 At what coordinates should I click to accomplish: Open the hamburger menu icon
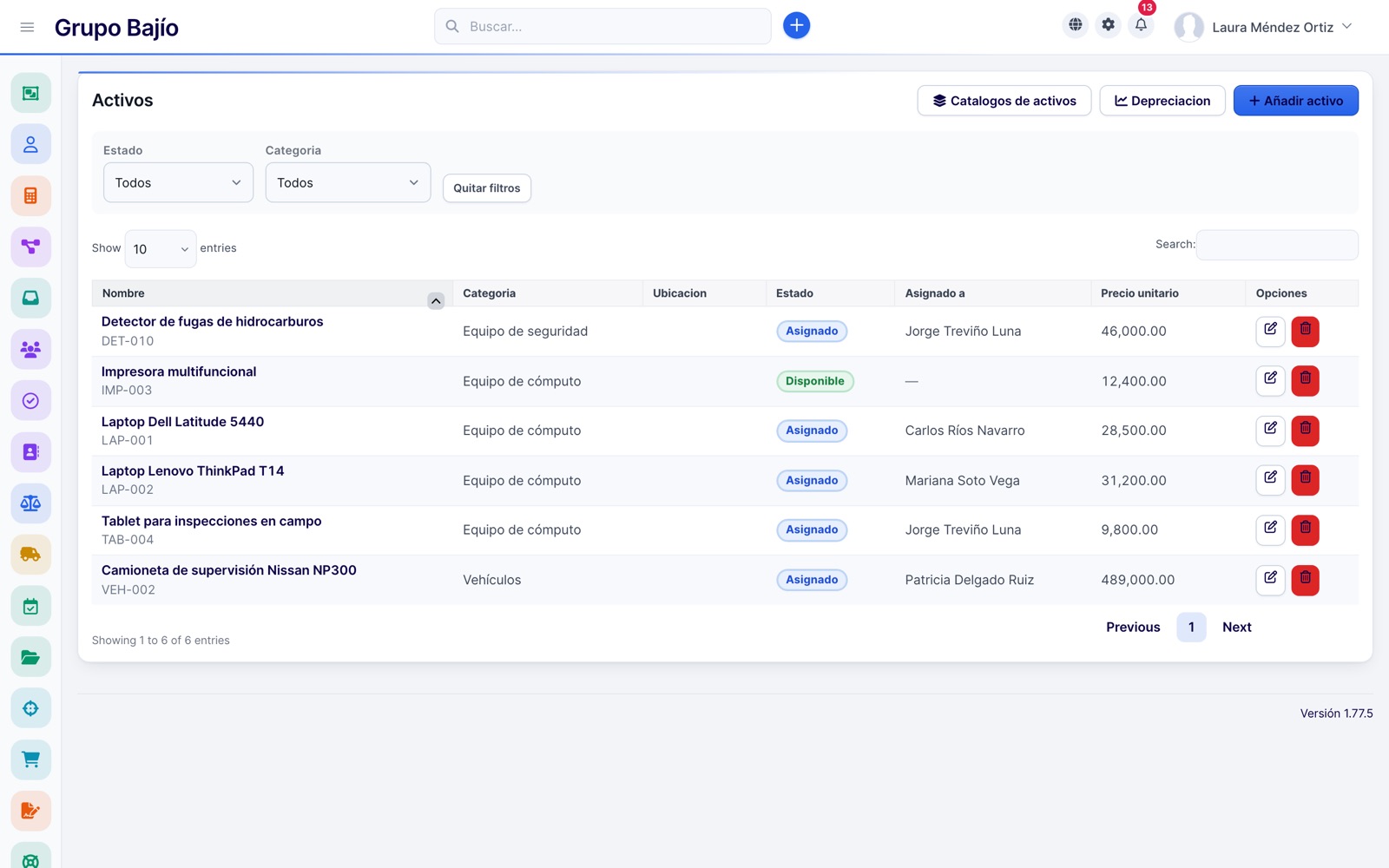[x=27, y=28]
